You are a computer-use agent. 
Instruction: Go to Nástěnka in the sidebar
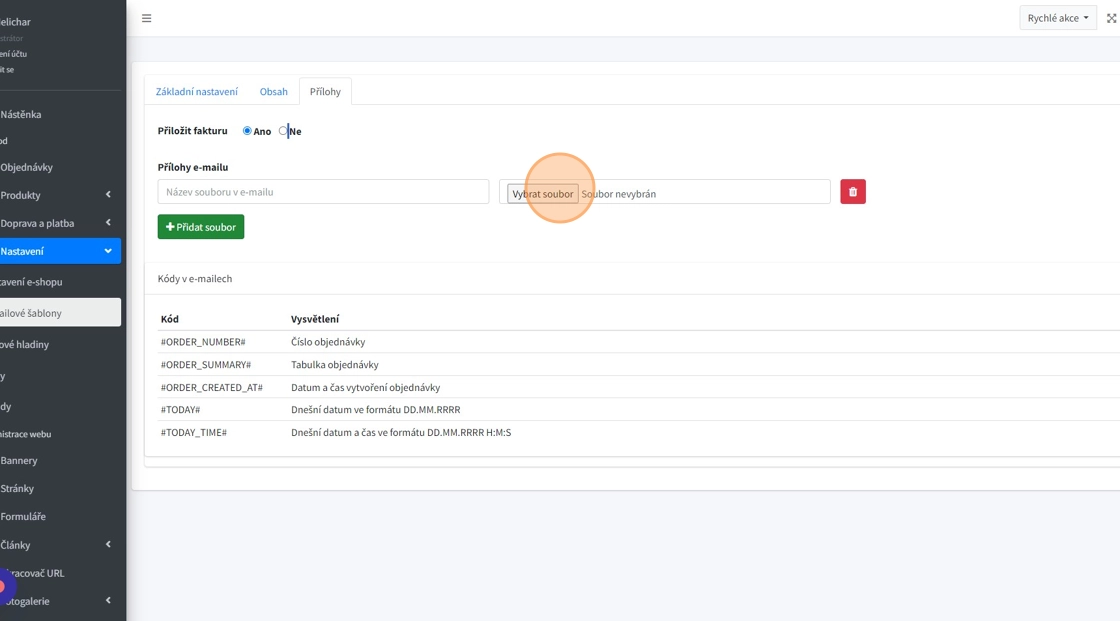click(21, 114)
